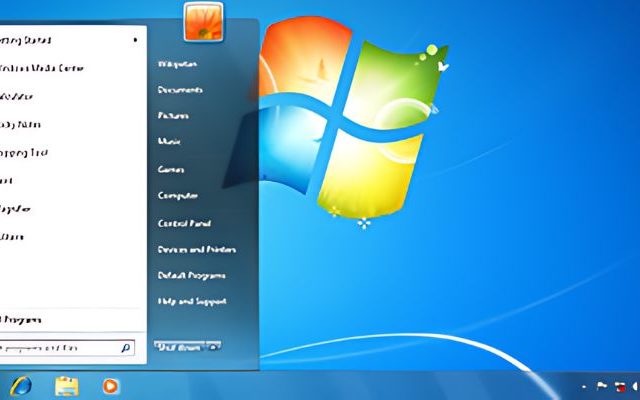Open the user's personal folder link

click(x=178, y=64)
